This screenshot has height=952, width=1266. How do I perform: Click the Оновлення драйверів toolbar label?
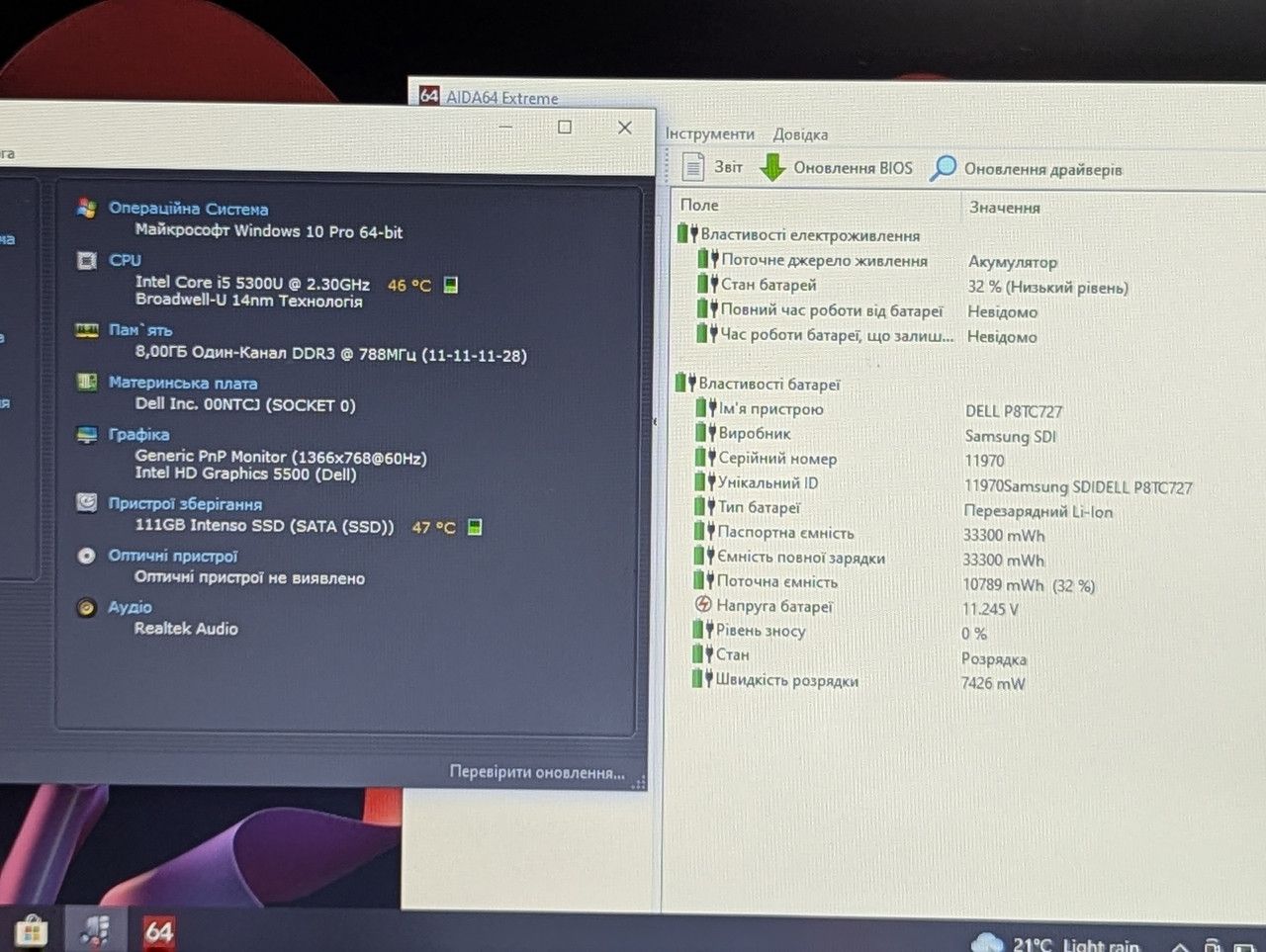1043,169
